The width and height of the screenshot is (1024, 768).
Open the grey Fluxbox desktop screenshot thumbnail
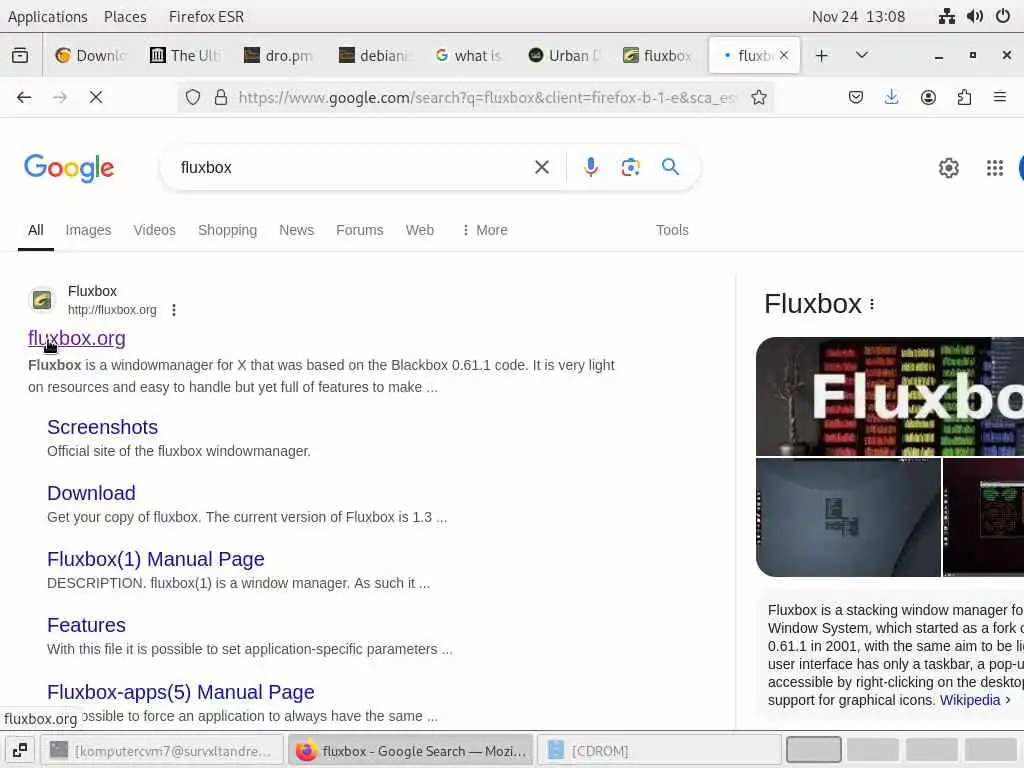[x=848, y=517]
